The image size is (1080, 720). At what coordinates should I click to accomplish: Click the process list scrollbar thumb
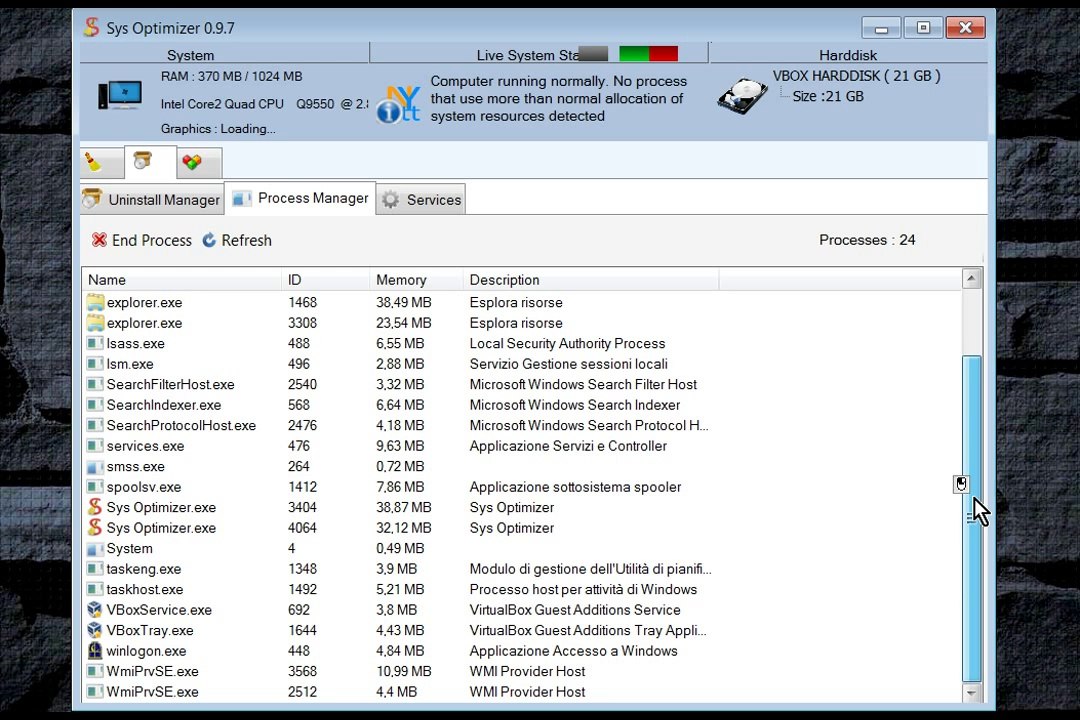[x=971, y=518]
